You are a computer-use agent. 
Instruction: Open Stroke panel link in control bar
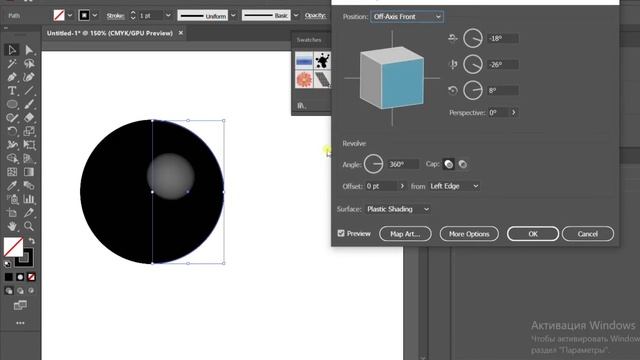(115, 16)
